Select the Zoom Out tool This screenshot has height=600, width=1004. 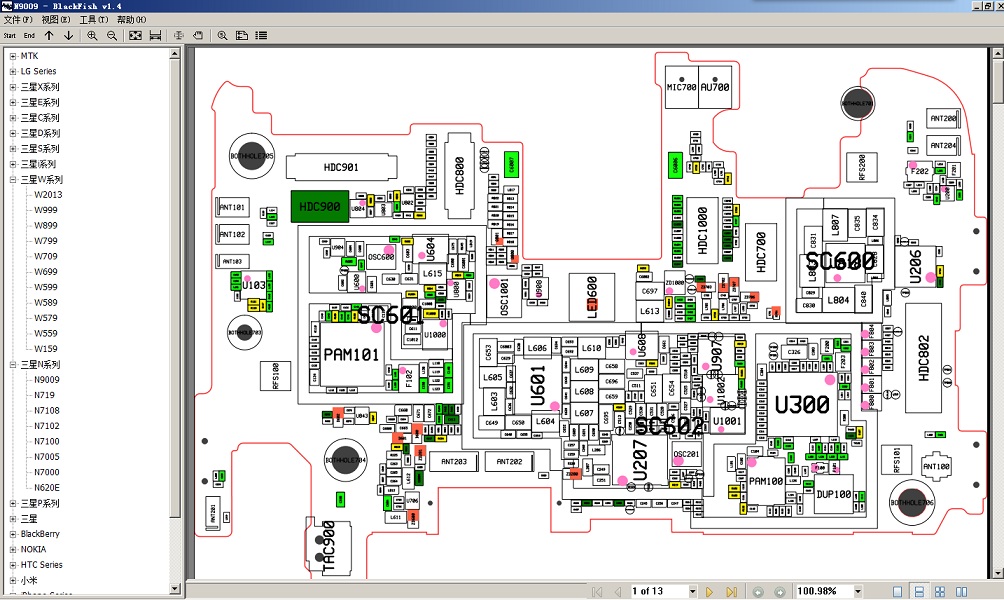(x=111, y=35)
